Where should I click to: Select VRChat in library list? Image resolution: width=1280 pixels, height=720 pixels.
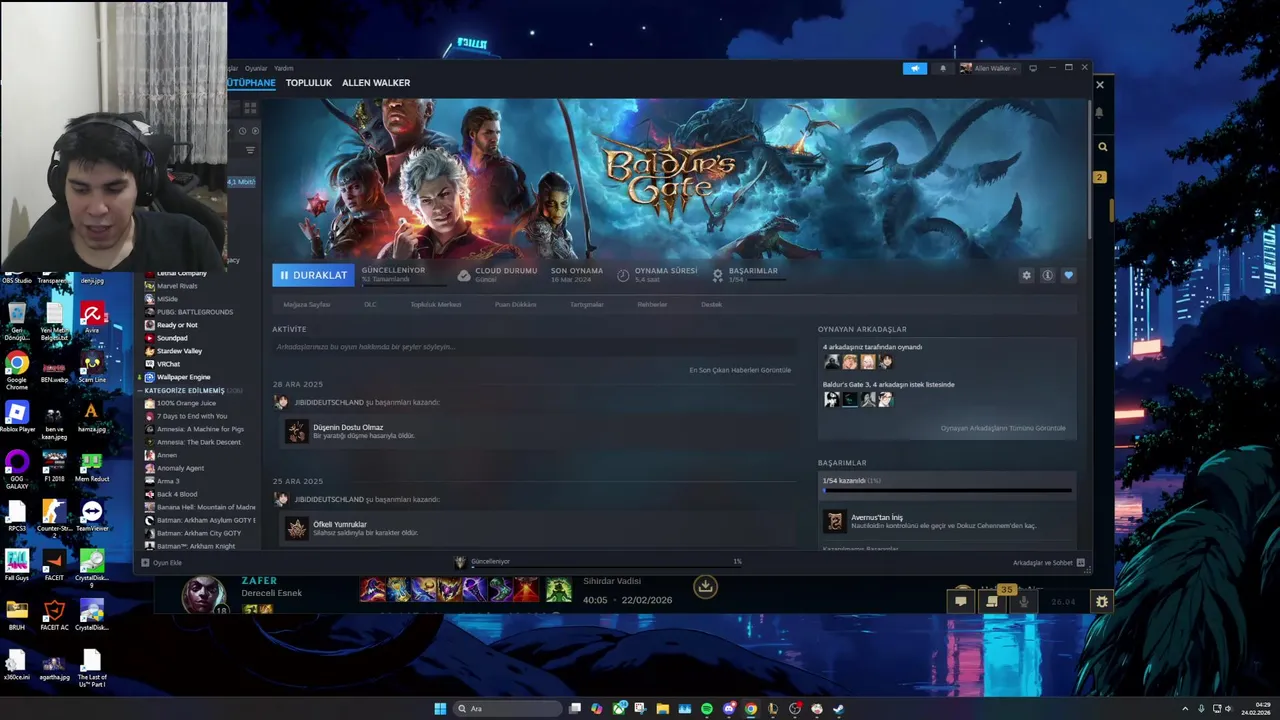click(x=168, y=364)
